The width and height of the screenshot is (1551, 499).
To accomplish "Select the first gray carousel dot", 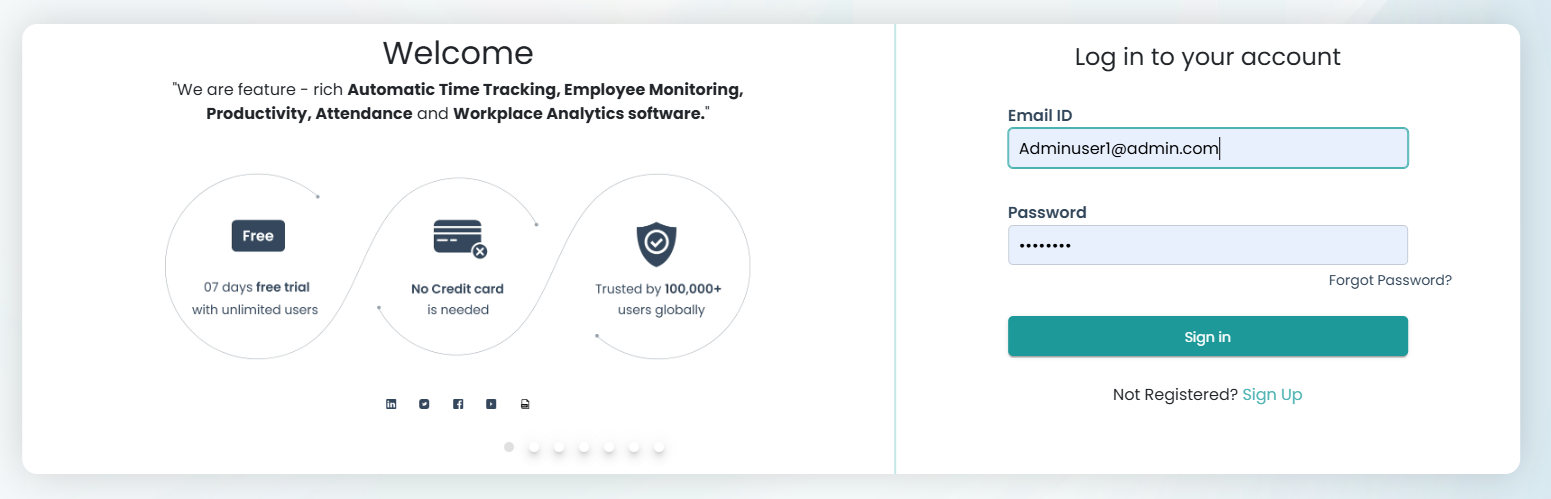I will (509, 447).
